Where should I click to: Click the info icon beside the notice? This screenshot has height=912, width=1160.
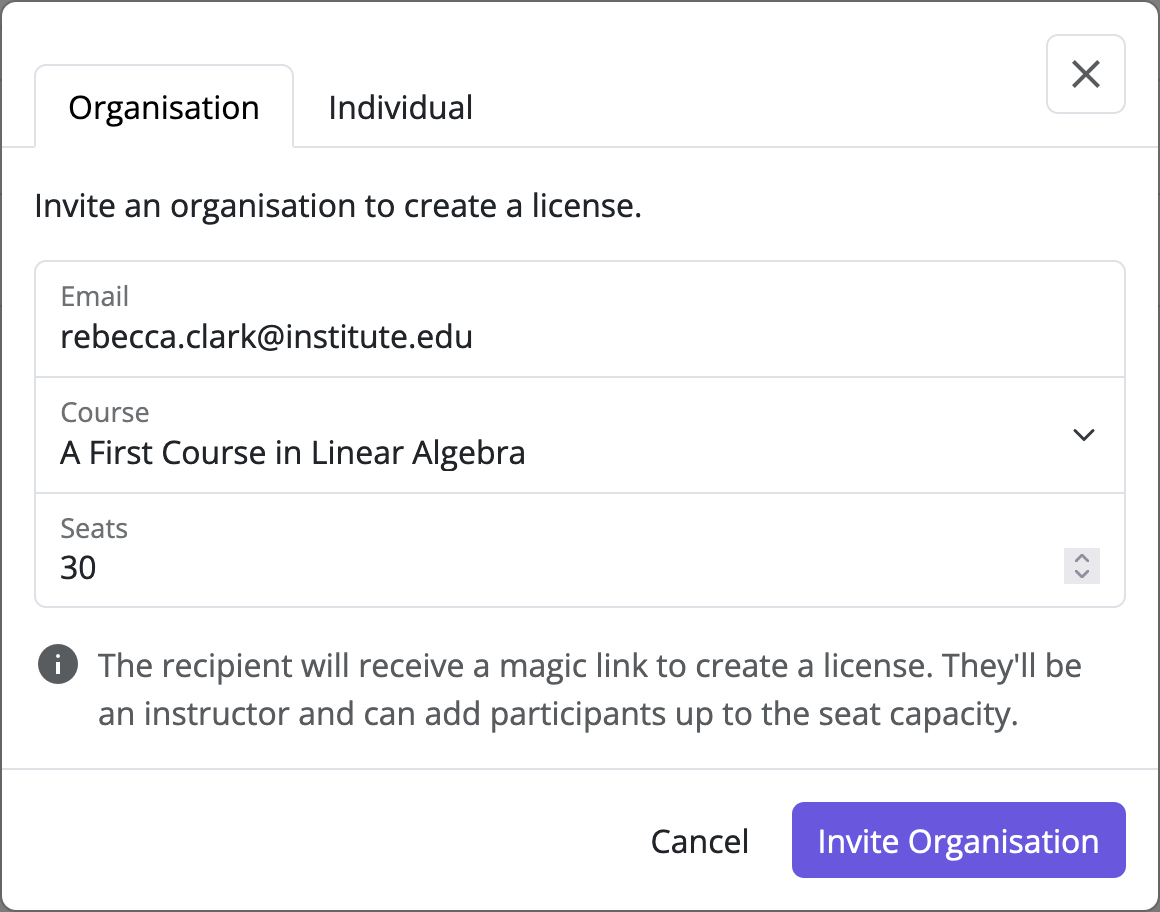click(x=57, y=664)
